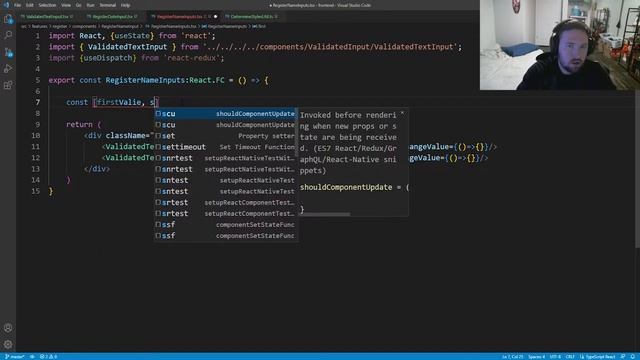Click the closing '</div>' tag on line 13
The width and height of the screenshot is (640, 360).
click(97, 169)
